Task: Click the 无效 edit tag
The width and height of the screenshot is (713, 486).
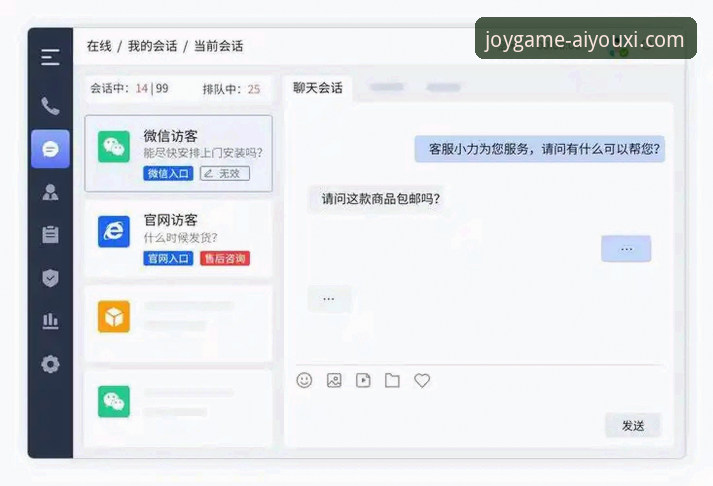Action: (225, 174)
